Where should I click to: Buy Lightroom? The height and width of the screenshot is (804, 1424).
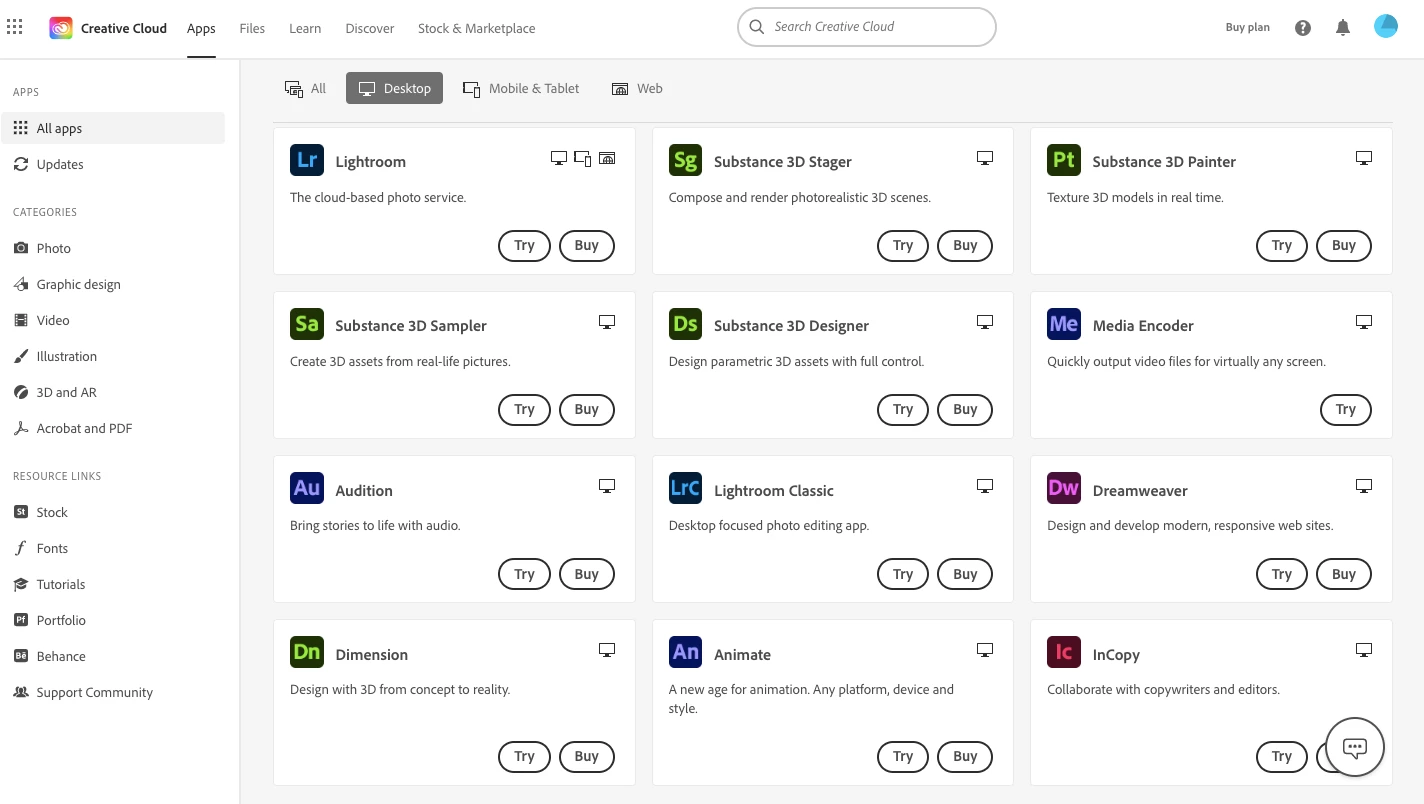pos(587,245)
